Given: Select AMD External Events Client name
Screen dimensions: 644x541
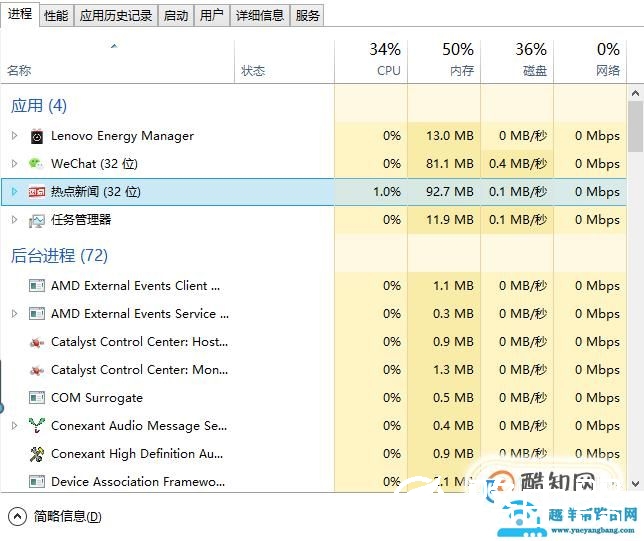Looking at the screenshot, I should [x=136, y=285].
